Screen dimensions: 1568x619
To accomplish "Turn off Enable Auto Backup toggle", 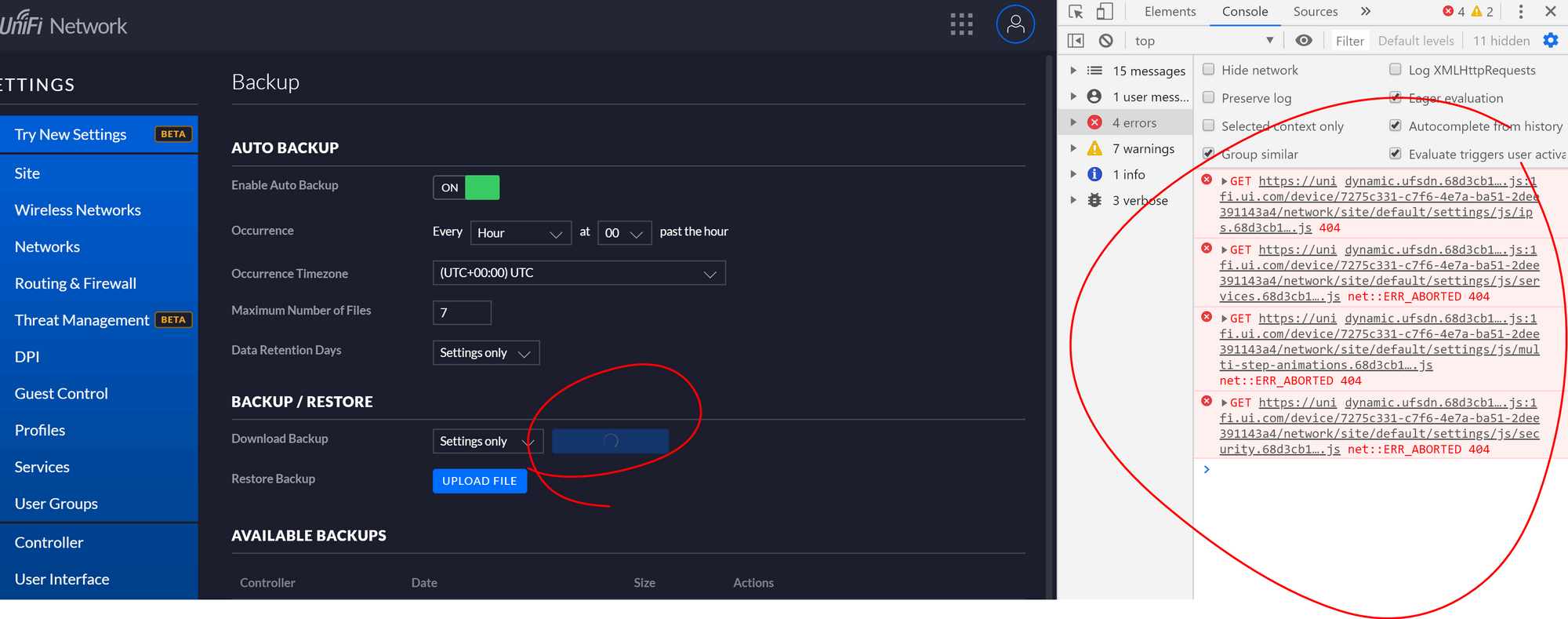I will point(466,188).
